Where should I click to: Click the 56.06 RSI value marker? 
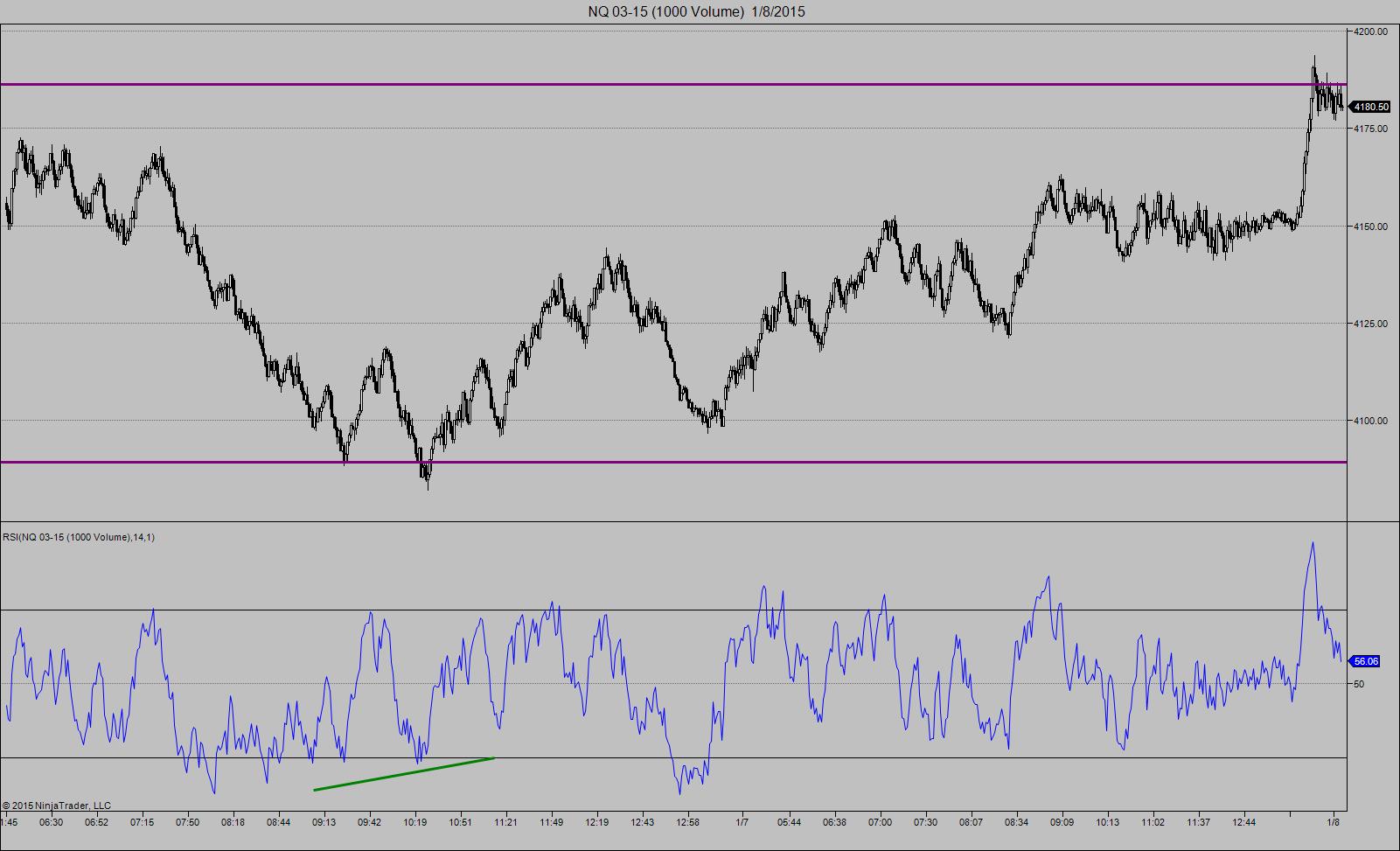pos(1366,661)
